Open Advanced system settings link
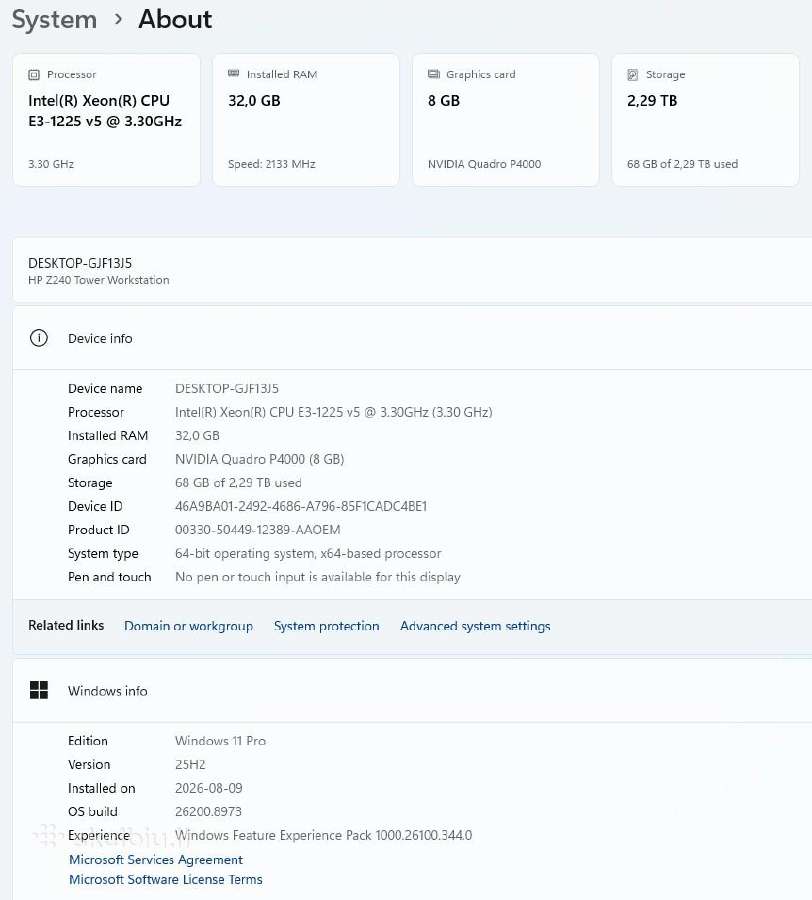The width and height of the screenshot is (812, 900). (x=475, y=626)
